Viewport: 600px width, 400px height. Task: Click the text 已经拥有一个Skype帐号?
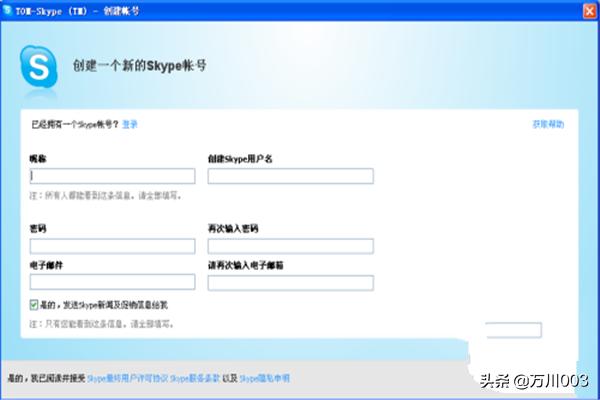[x=75, y=124]
